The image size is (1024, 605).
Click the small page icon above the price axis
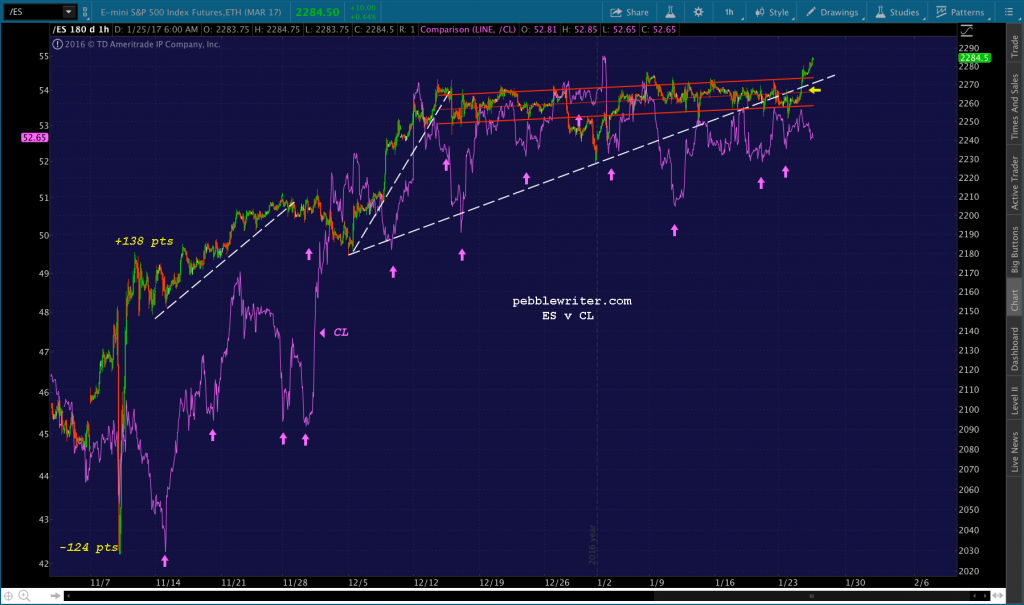coord(965,31)
